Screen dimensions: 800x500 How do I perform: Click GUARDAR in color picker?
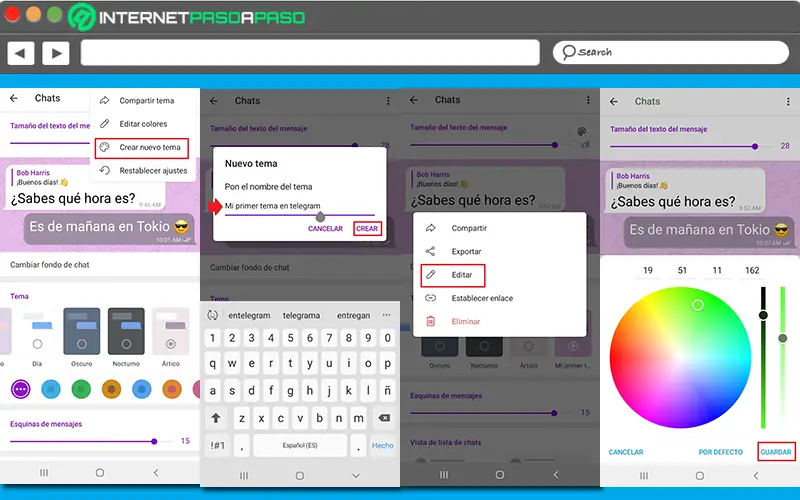tap(776, 452)
